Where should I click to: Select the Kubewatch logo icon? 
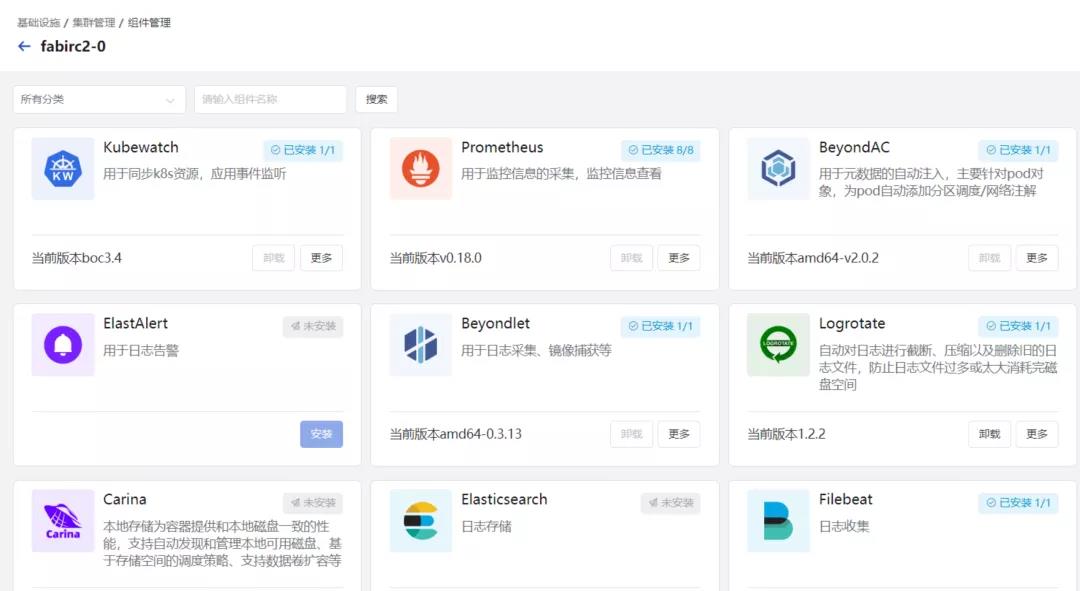[63, 169]
